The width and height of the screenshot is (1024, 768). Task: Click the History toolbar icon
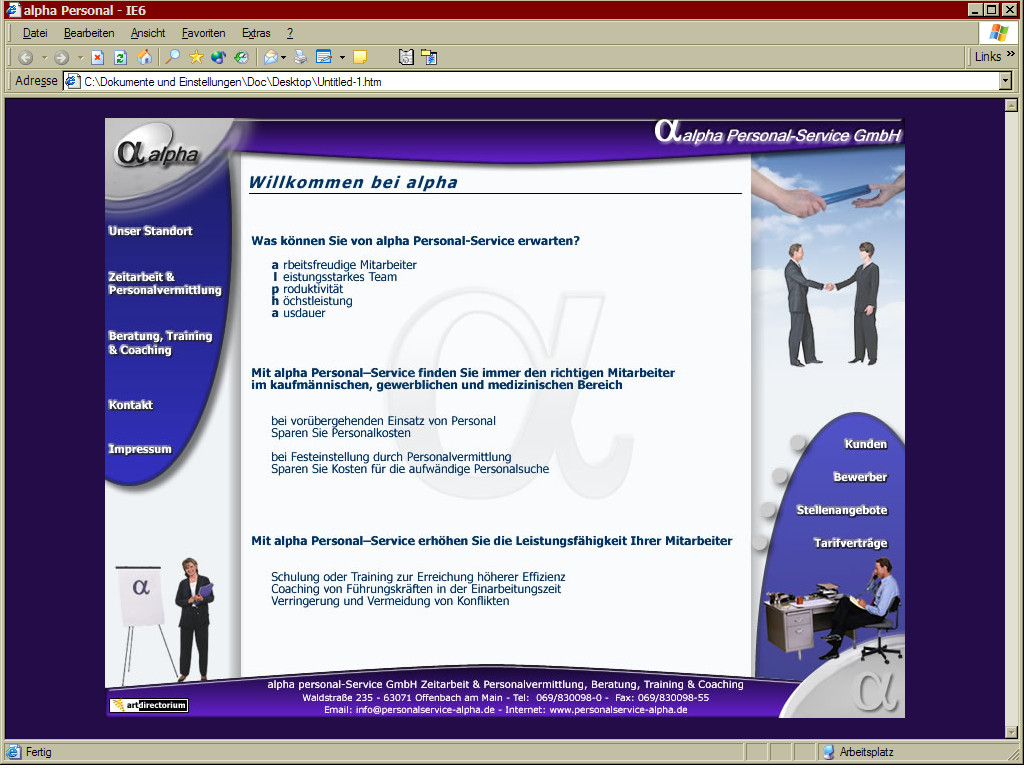241,57
